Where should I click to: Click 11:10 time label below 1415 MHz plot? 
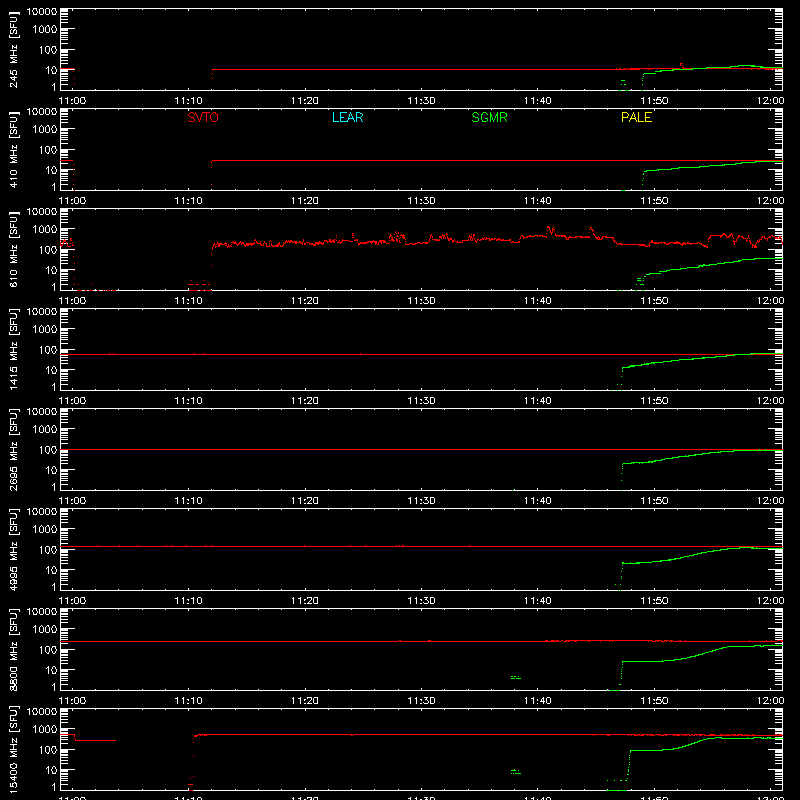(x=188, y=401)
